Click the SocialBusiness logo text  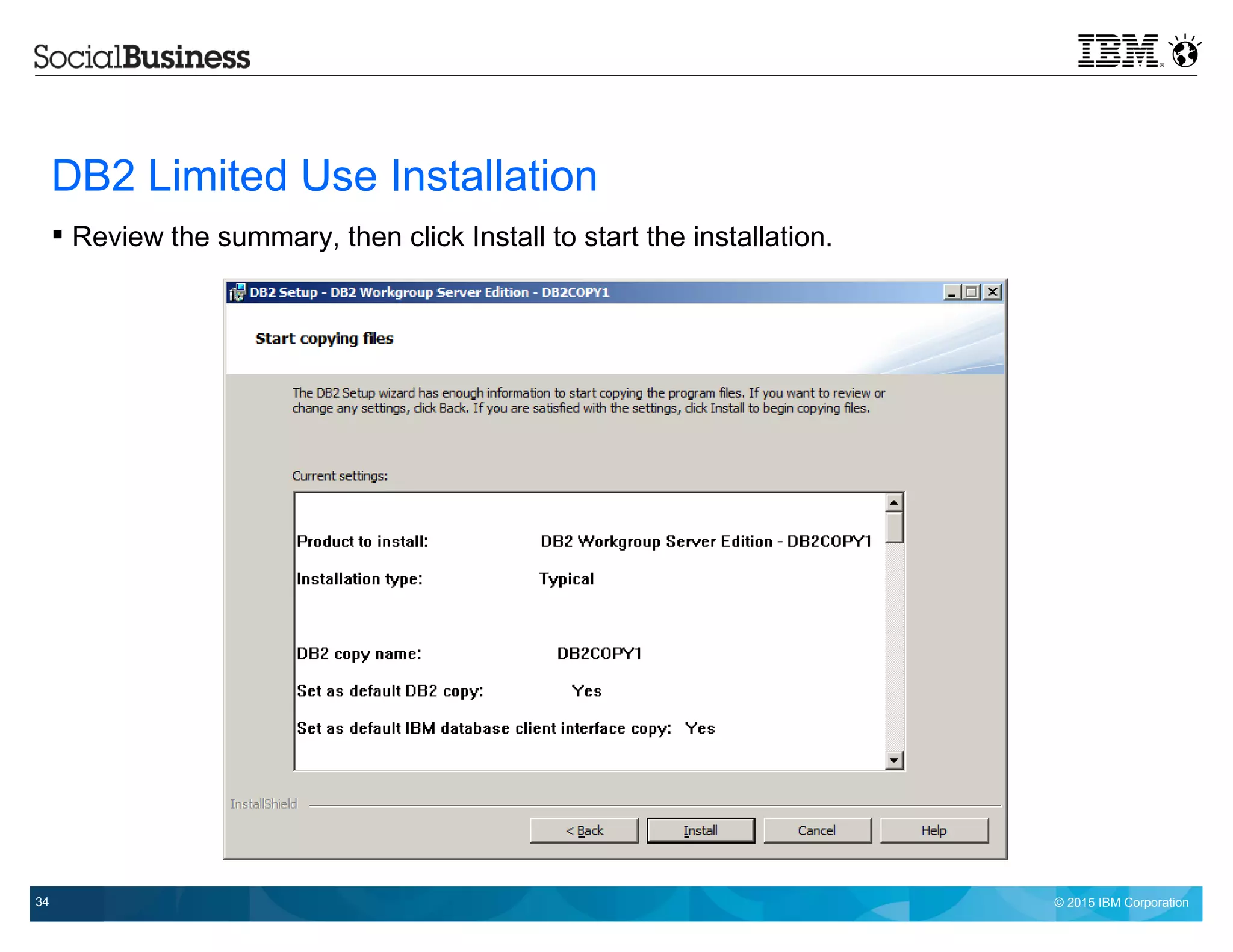141,57
